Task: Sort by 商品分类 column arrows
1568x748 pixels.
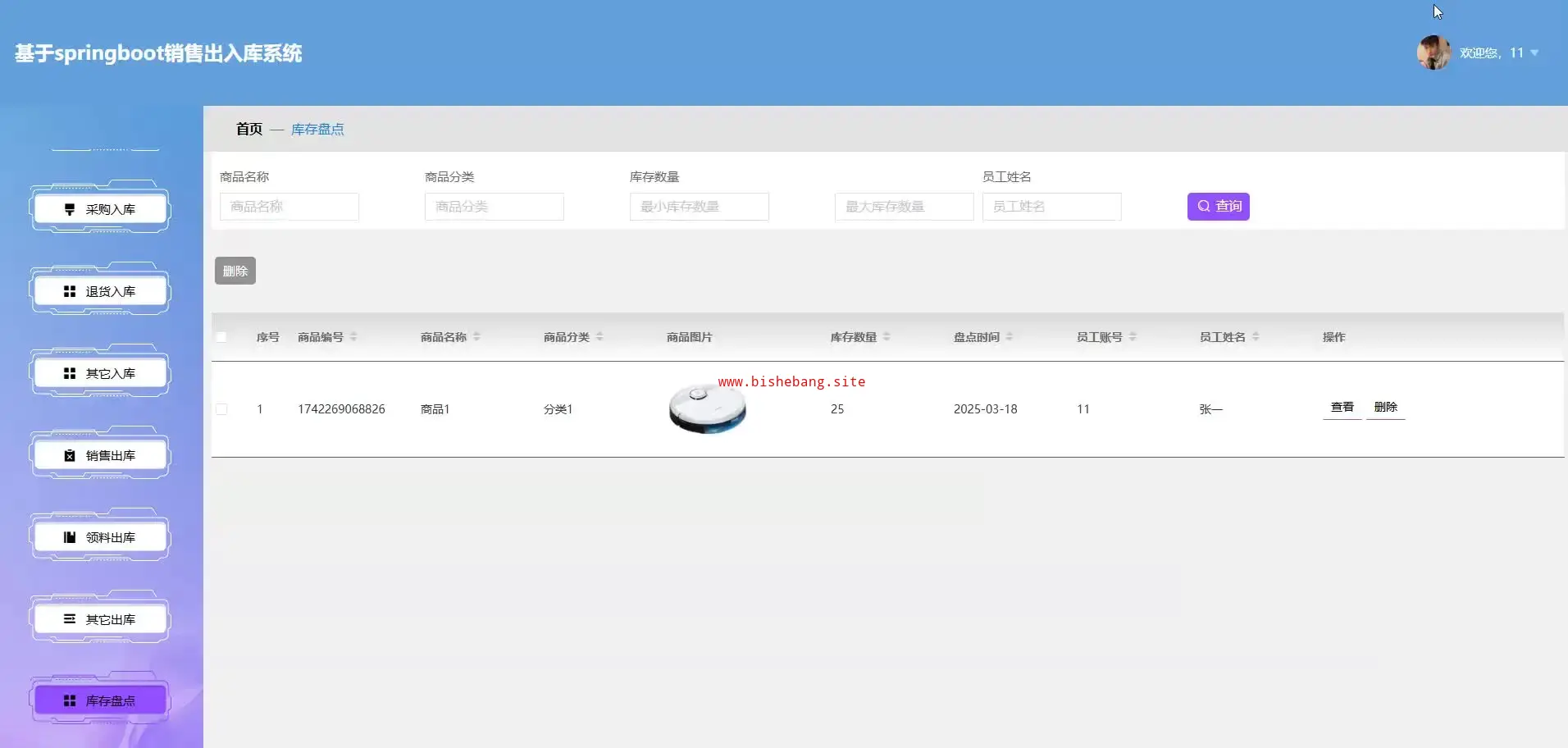Action: (599, 337)
